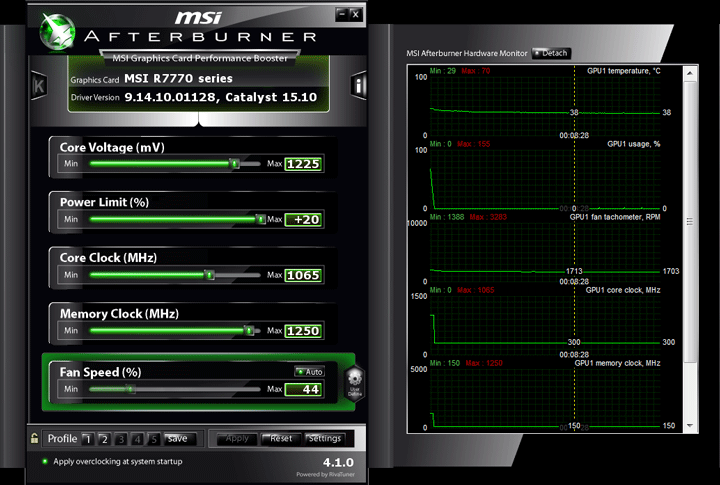Close the Afterburner window
Viewport: 720px width, 485px height.
pos(356,15)
